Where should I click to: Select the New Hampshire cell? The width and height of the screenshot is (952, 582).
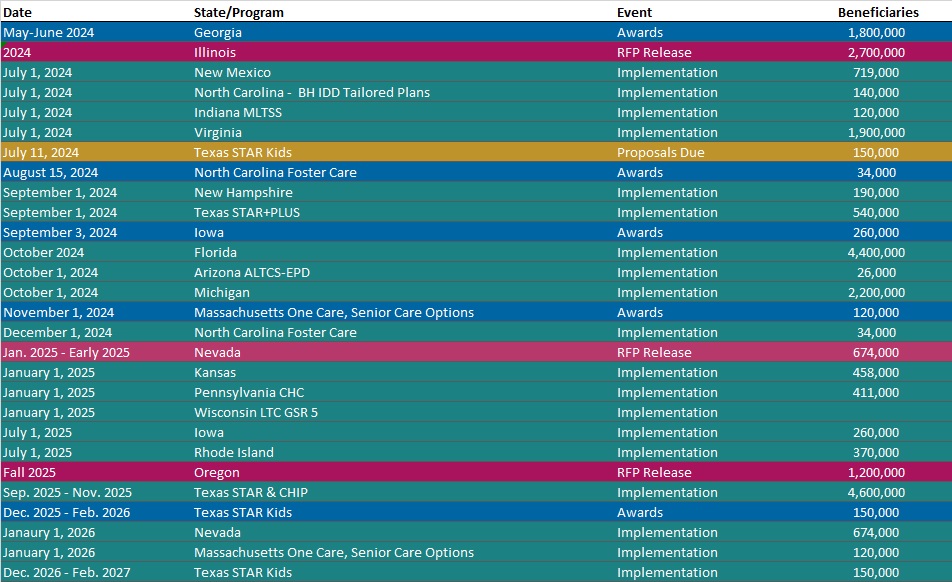click(243, 192)
